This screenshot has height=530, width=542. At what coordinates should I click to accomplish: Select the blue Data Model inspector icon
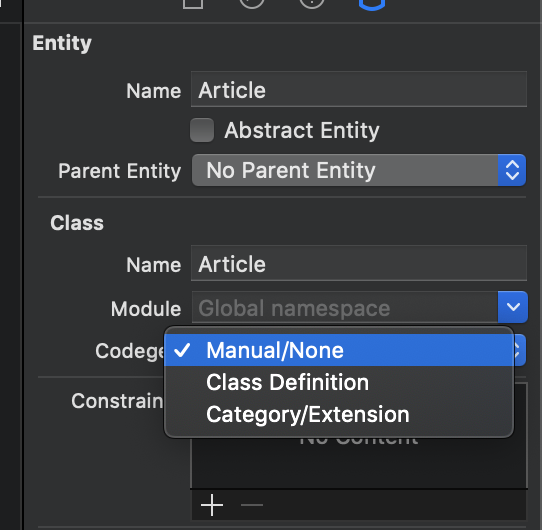click(x=372, y=3)
